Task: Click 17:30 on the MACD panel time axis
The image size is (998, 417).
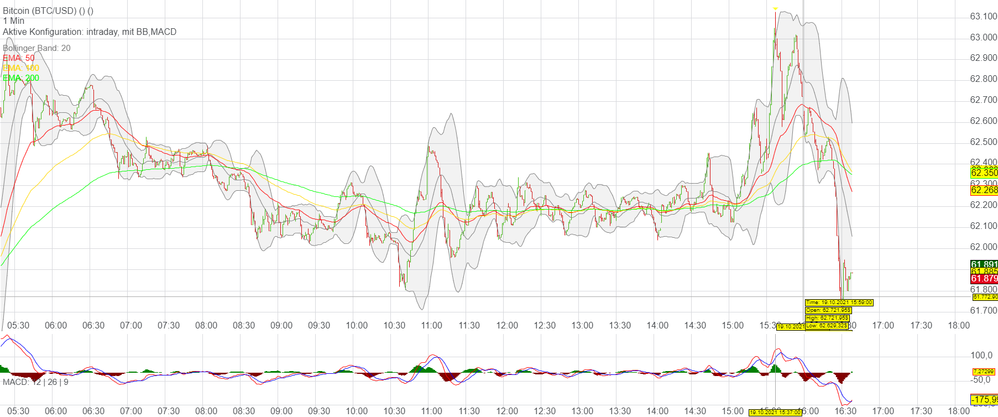Action: tap(921, 411)
